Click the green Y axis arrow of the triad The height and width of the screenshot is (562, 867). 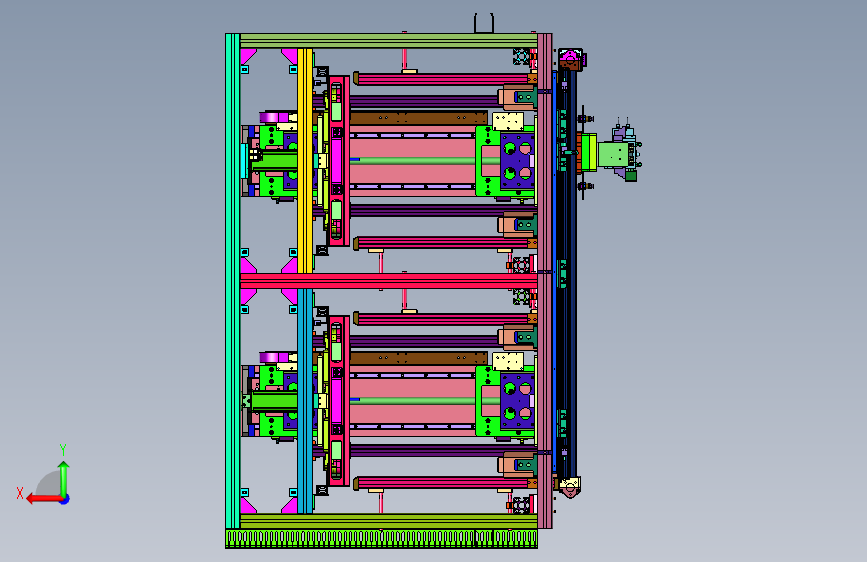coord(64,478)
